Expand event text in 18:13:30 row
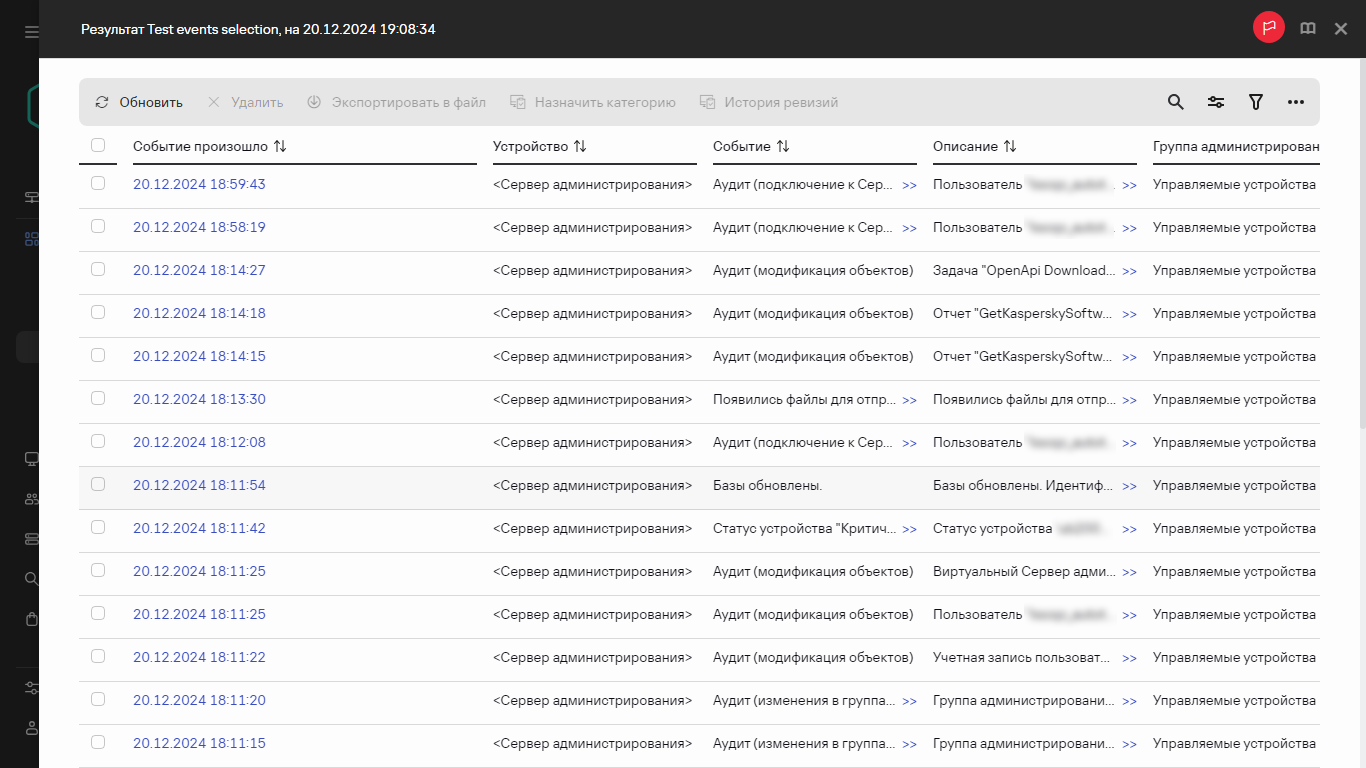 (x=909, y=400)
